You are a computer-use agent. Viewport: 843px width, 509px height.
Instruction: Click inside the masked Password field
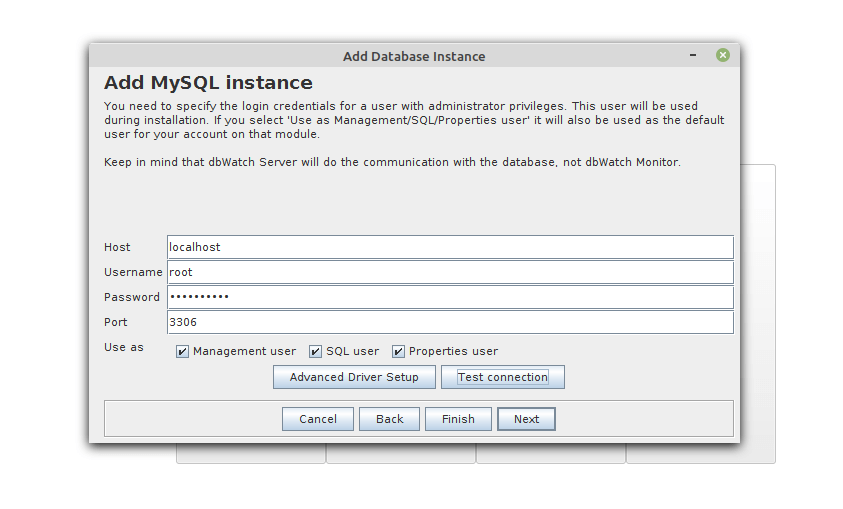click(450, 297)
